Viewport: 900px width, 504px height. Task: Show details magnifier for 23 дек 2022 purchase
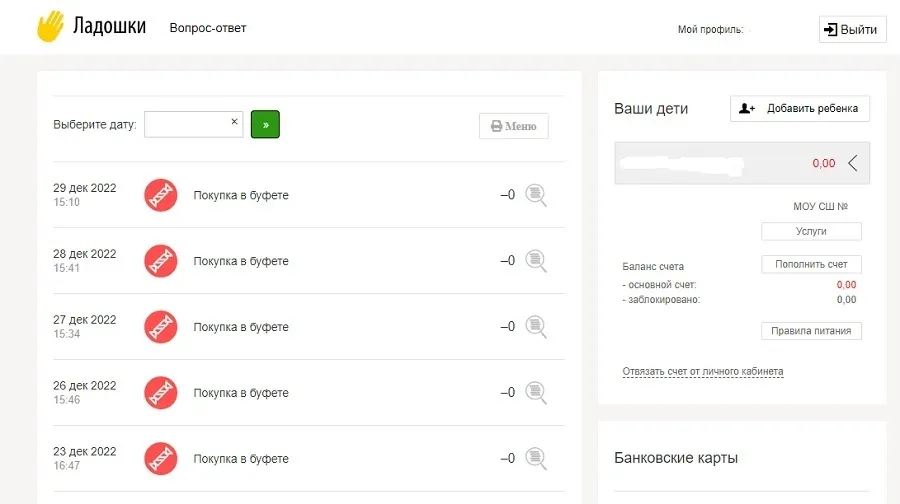coord(536,459)
